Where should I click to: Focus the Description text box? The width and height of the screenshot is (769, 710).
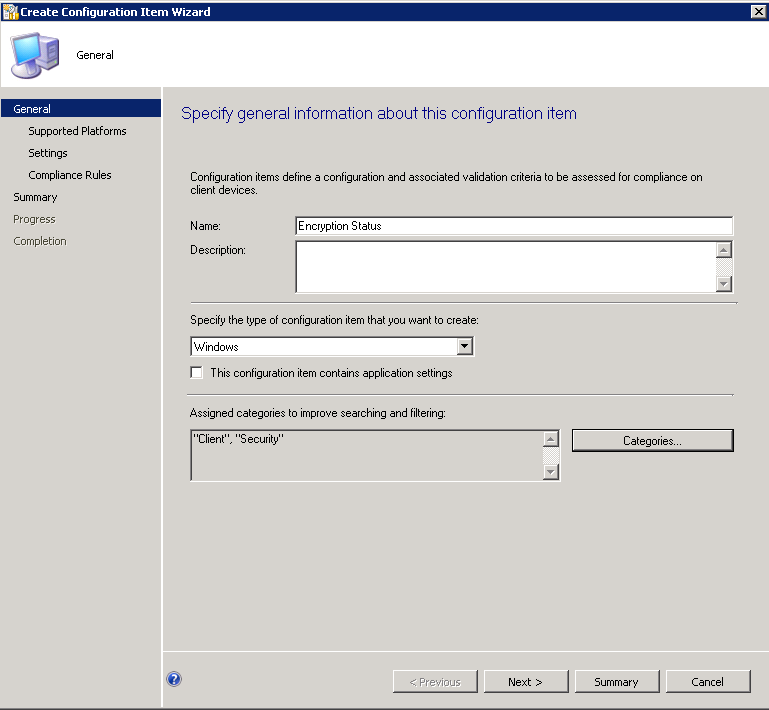[x=505, y=267]
